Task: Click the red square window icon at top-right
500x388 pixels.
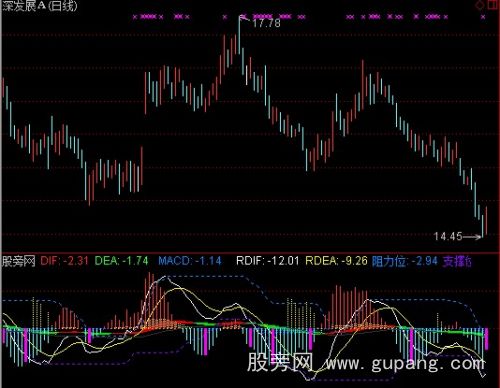Action: 493,5
